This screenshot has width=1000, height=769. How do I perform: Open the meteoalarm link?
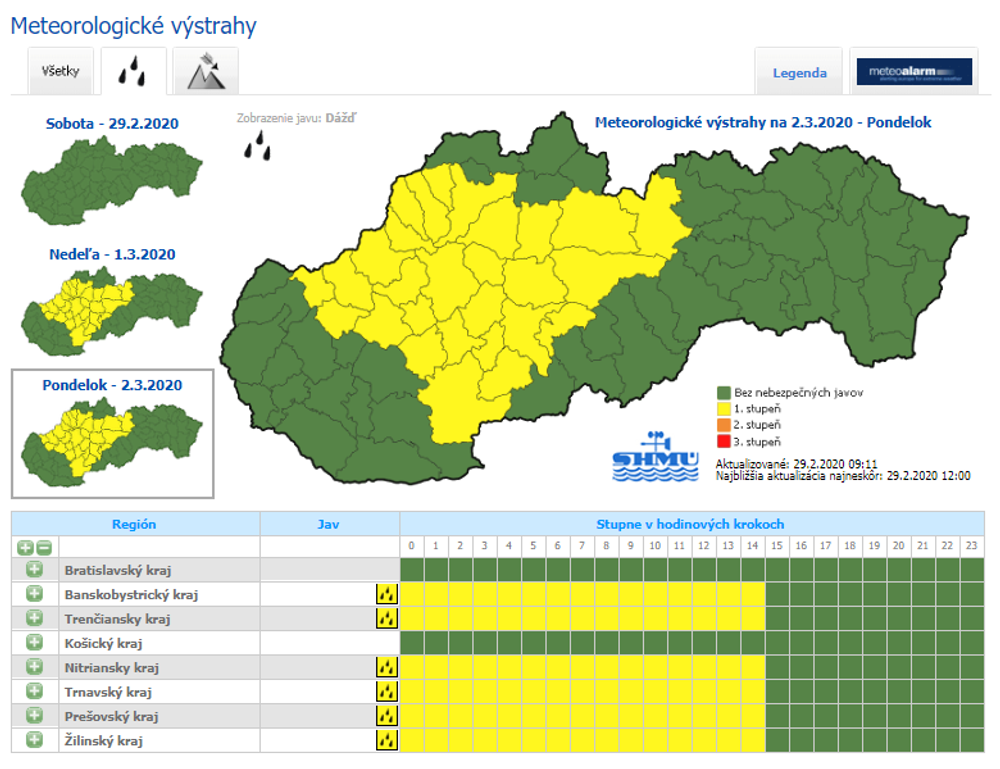[916, 72]
